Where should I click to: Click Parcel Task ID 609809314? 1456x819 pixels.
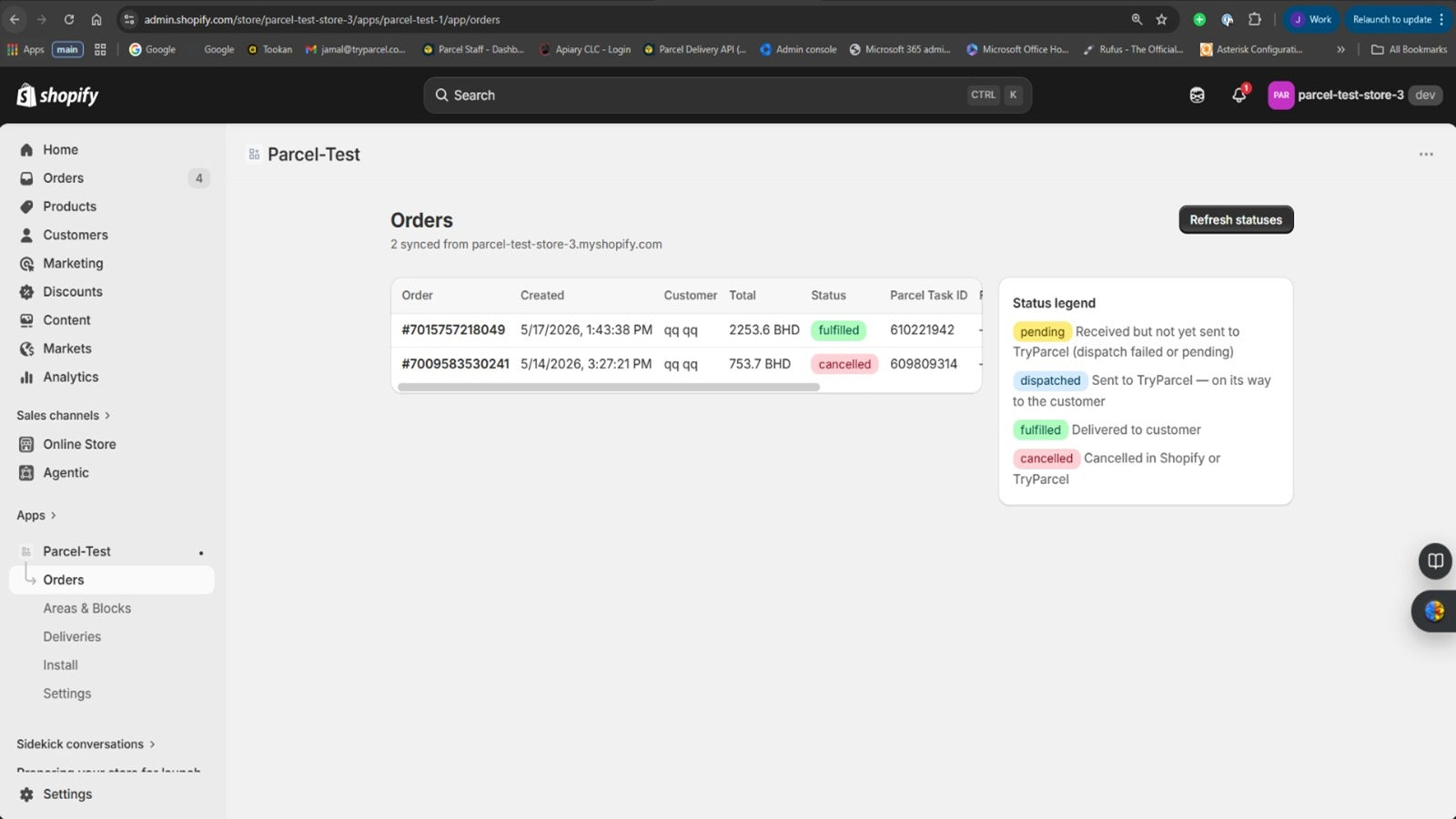[924, 364]
